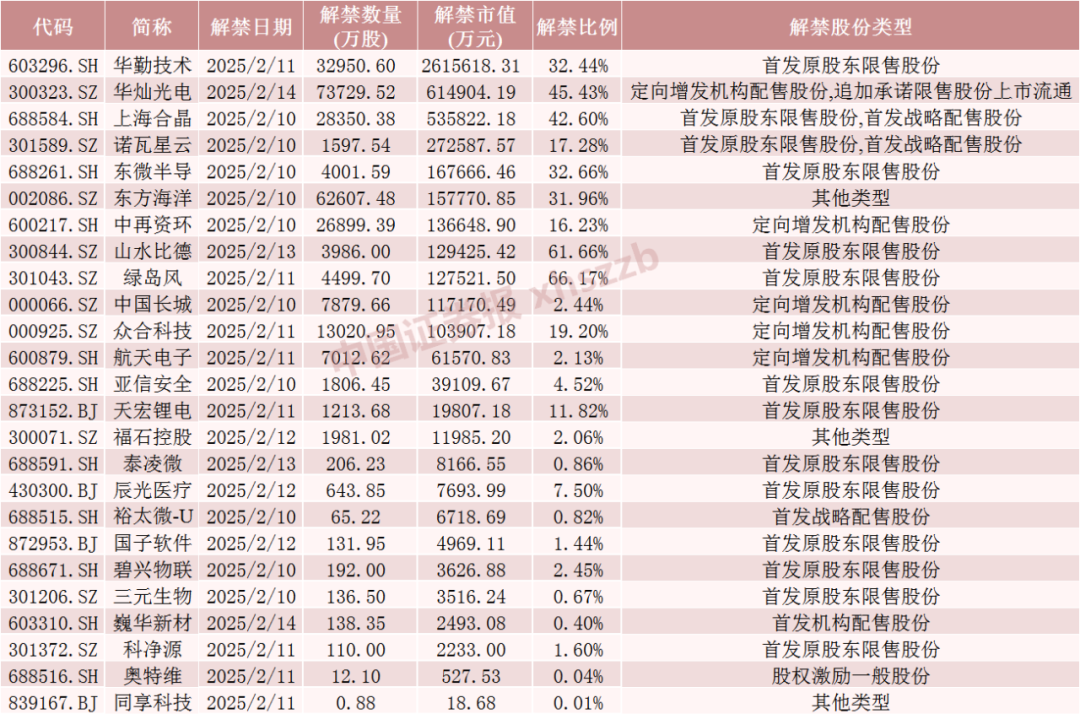Select the value 73729.52
This screenshot has height=714, width=1080.
point(355,92)
